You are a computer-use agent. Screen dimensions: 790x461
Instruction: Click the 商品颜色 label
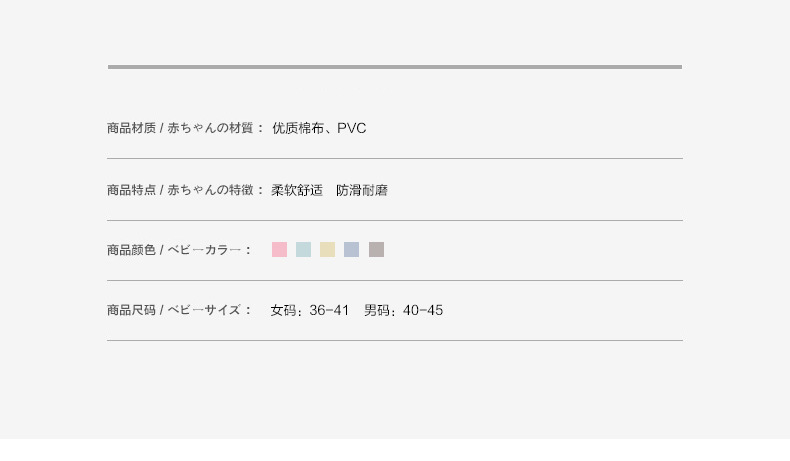131,250
